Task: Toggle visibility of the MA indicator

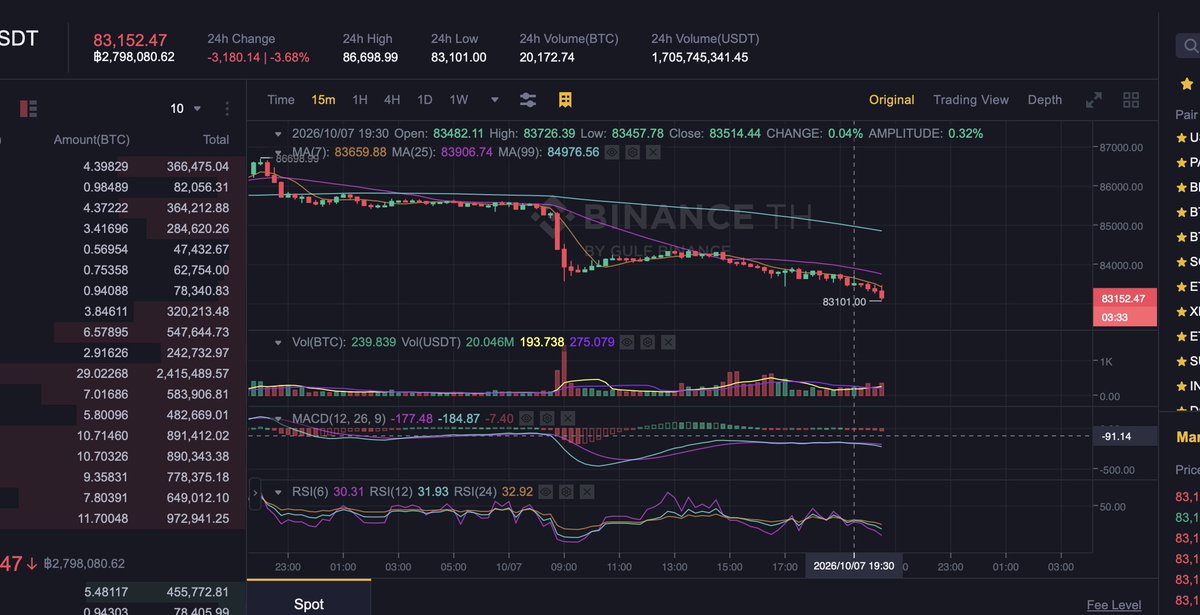Action: click(613, 152)
